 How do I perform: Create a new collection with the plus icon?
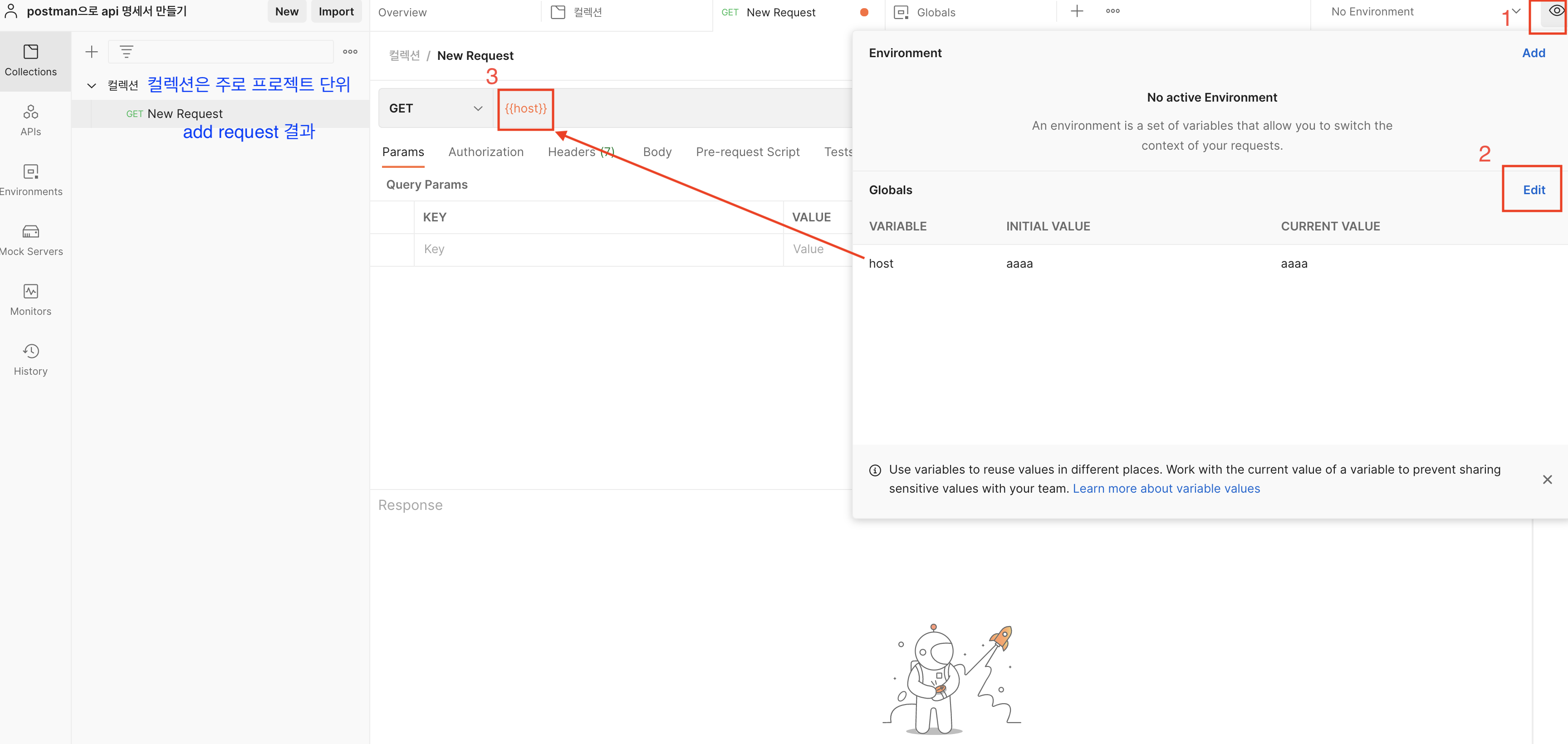(x=91, y=52)
